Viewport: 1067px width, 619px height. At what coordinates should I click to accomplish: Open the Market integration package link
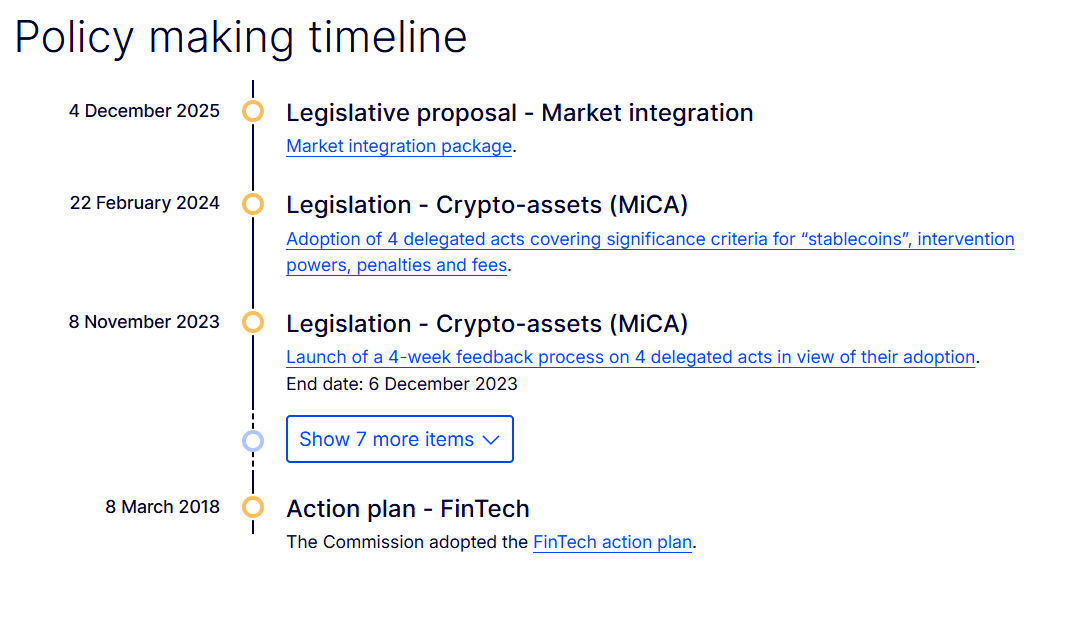[x=399, y=146]
